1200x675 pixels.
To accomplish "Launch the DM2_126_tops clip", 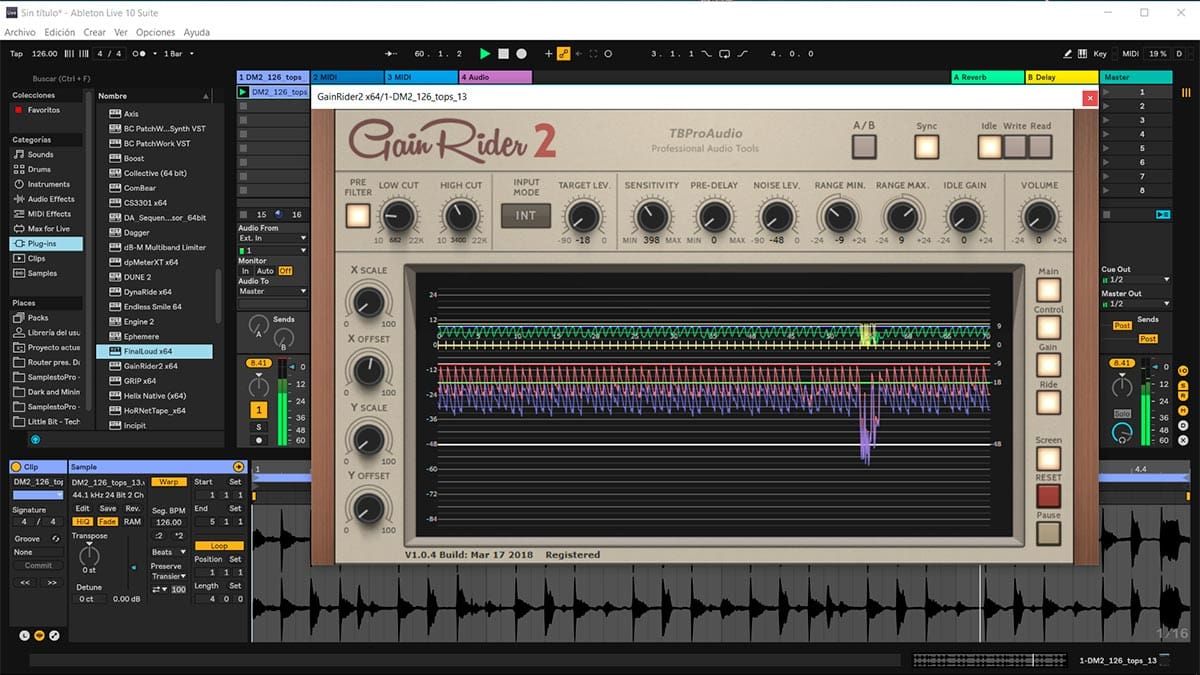I will 243,92.
